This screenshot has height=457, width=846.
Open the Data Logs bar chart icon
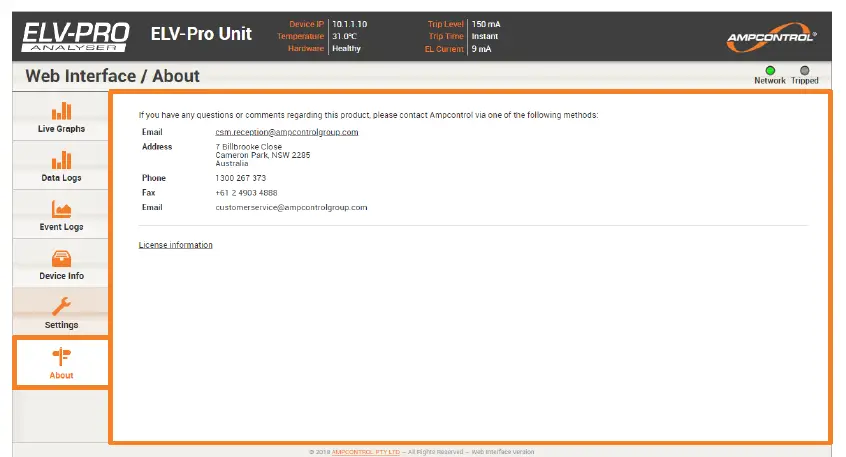62,160
